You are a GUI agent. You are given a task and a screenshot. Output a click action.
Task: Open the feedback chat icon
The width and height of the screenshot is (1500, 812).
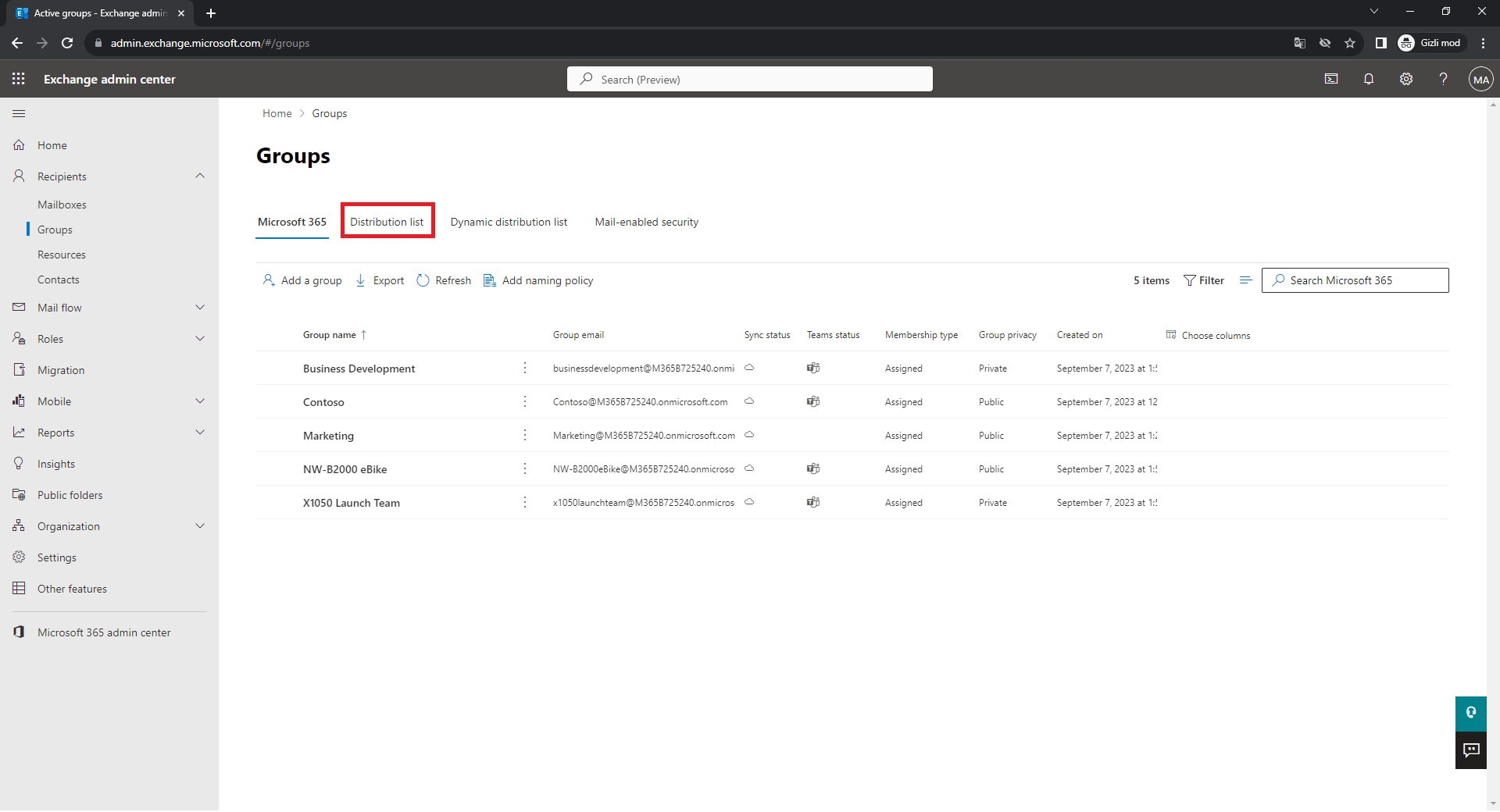point(1470,750)
